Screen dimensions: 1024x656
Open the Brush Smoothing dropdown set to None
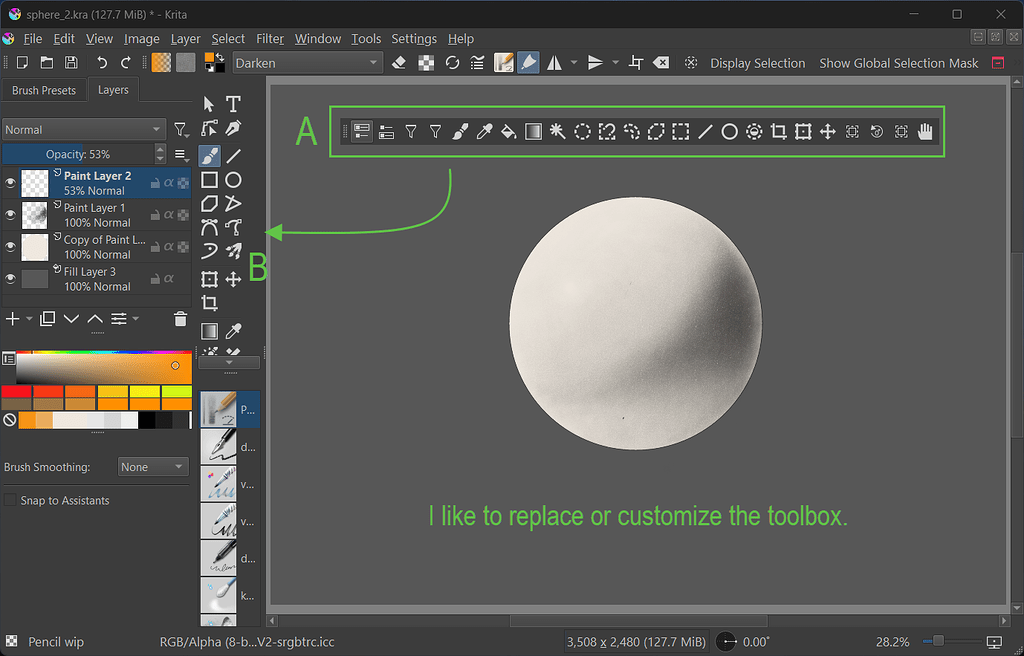click(152, 467)
